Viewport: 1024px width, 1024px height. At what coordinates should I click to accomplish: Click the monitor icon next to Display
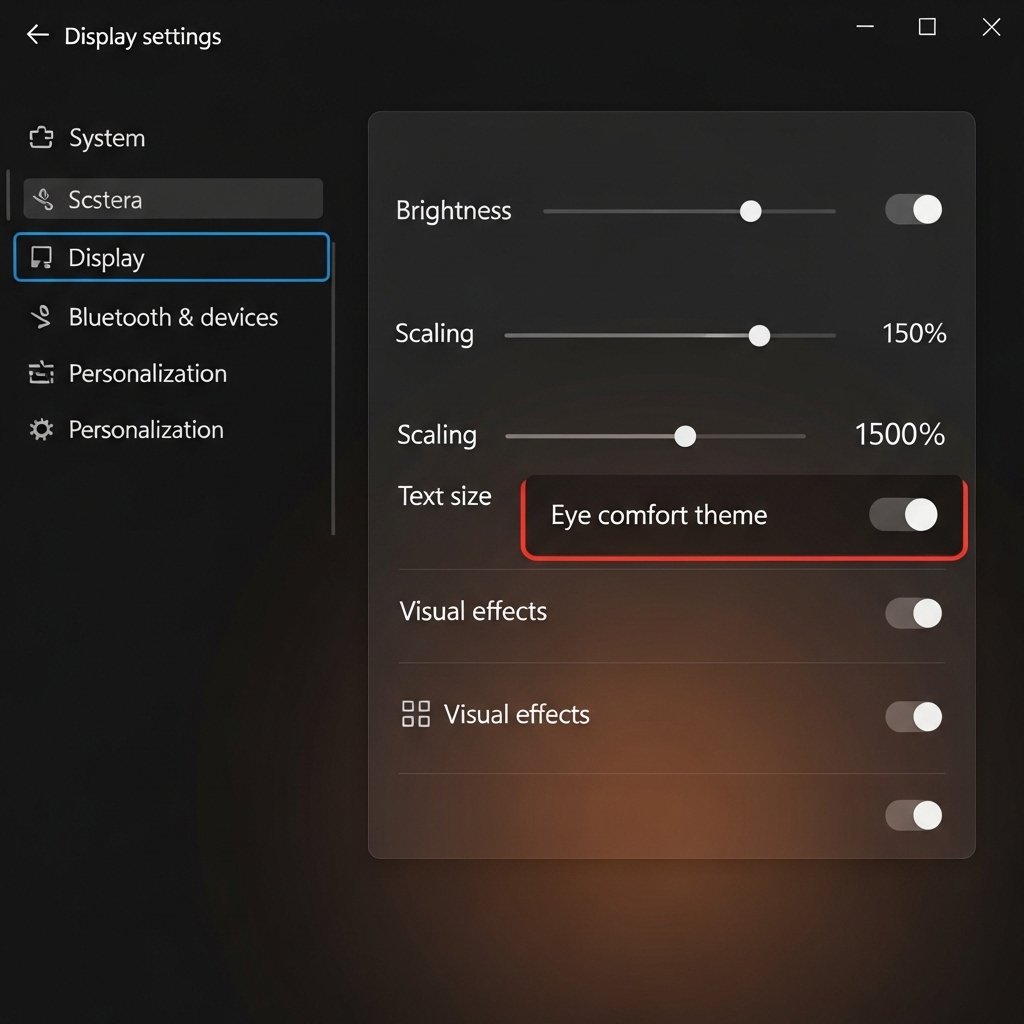(x=41, y=258)
